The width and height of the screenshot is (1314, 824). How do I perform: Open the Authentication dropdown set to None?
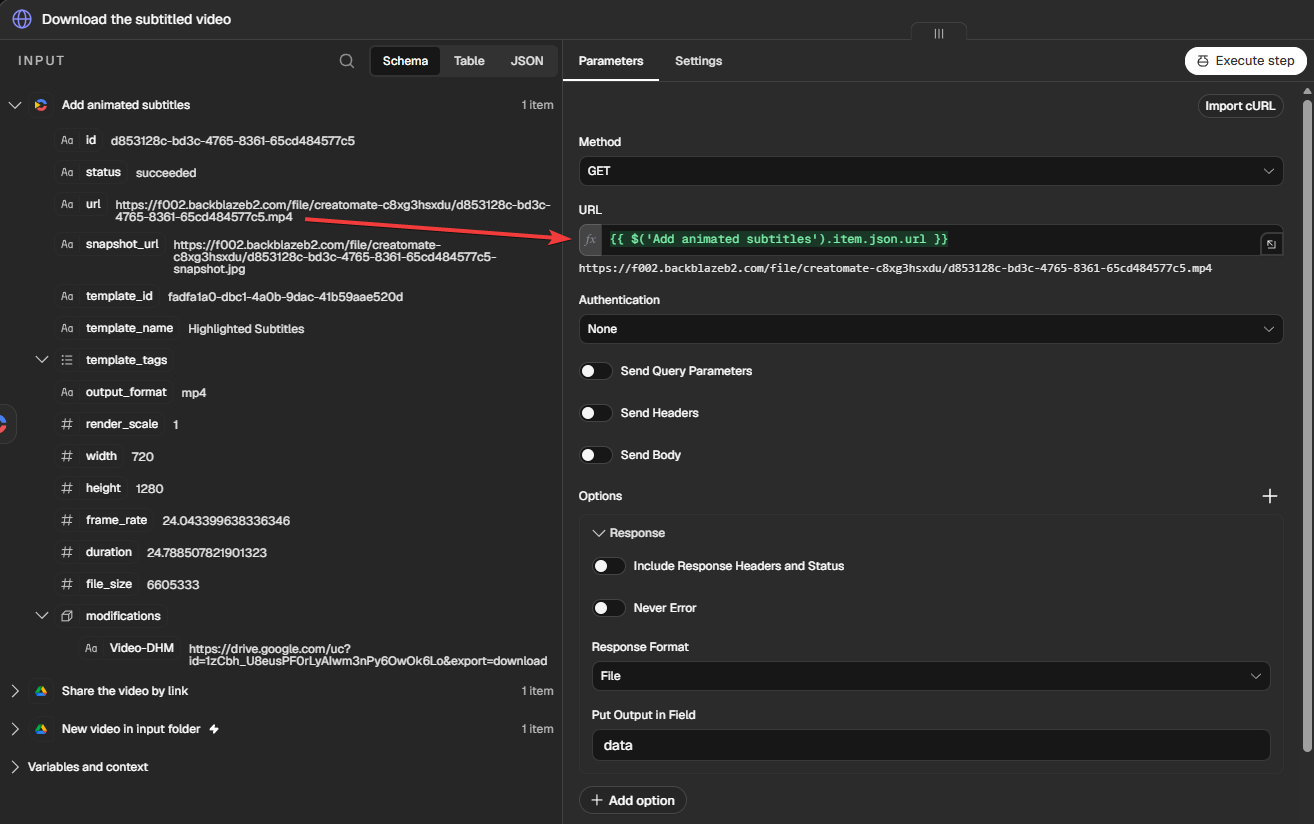pyautogui.click(x=931, y=329)
